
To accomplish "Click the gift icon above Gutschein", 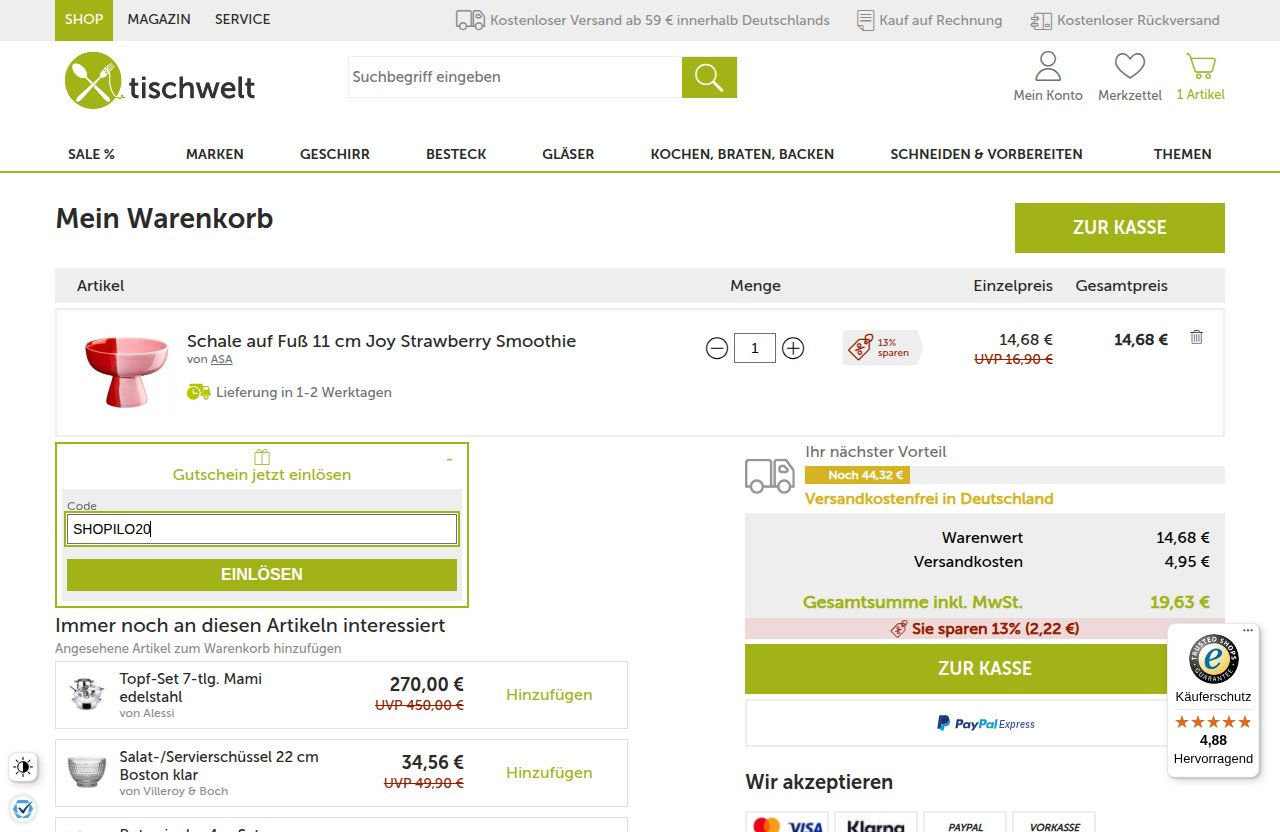I will [x=262, y=457].
